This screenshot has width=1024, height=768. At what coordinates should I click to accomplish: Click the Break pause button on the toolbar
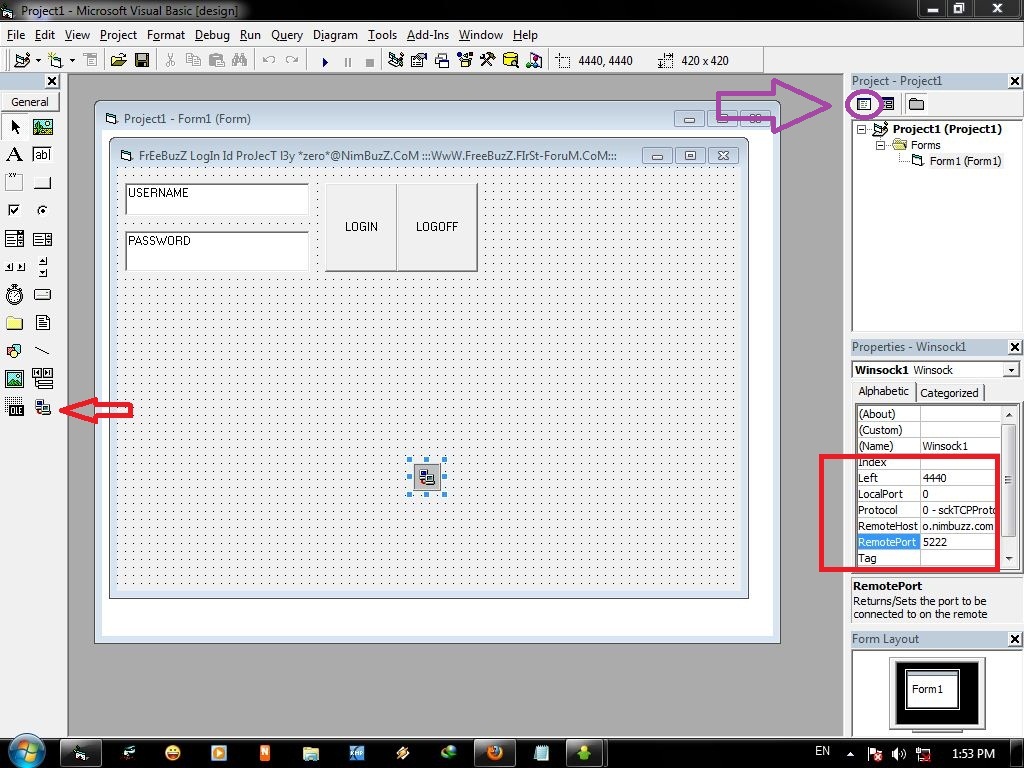347,62
